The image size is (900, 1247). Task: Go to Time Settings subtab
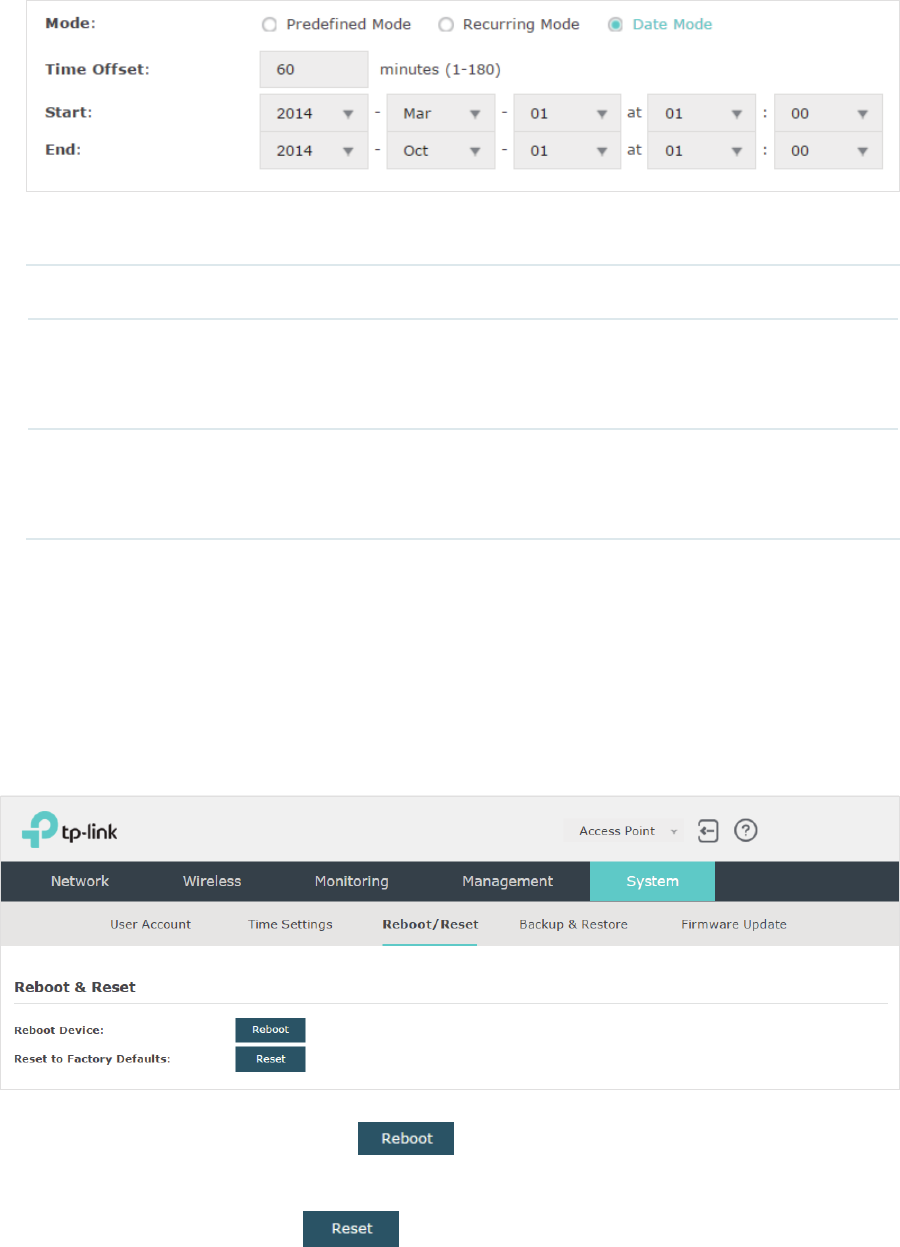point(290,924)
